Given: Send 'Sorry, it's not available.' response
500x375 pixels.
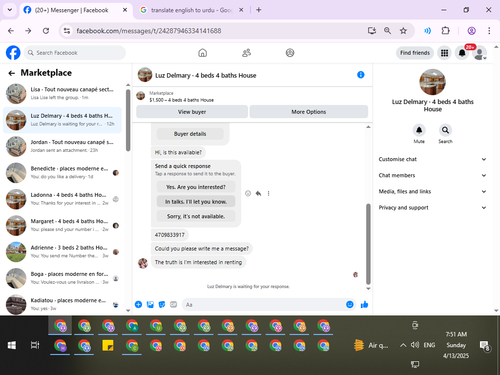Looking at the screenshot, I should coord(196,216).
